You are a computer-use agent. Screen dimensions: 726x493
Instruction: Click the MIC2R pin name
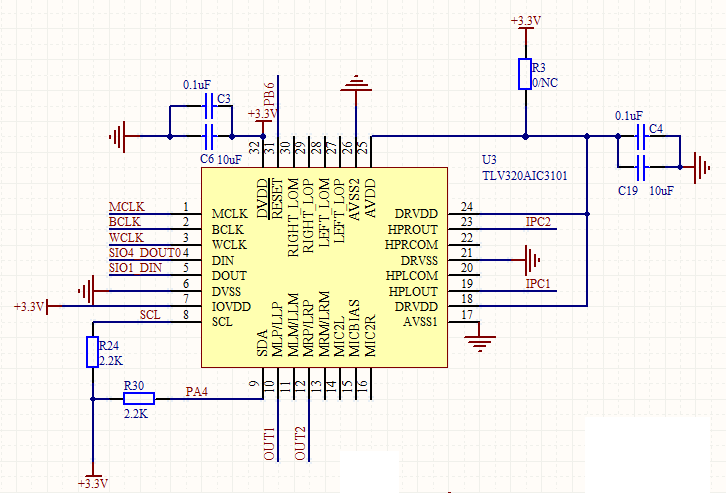point(370,336)
